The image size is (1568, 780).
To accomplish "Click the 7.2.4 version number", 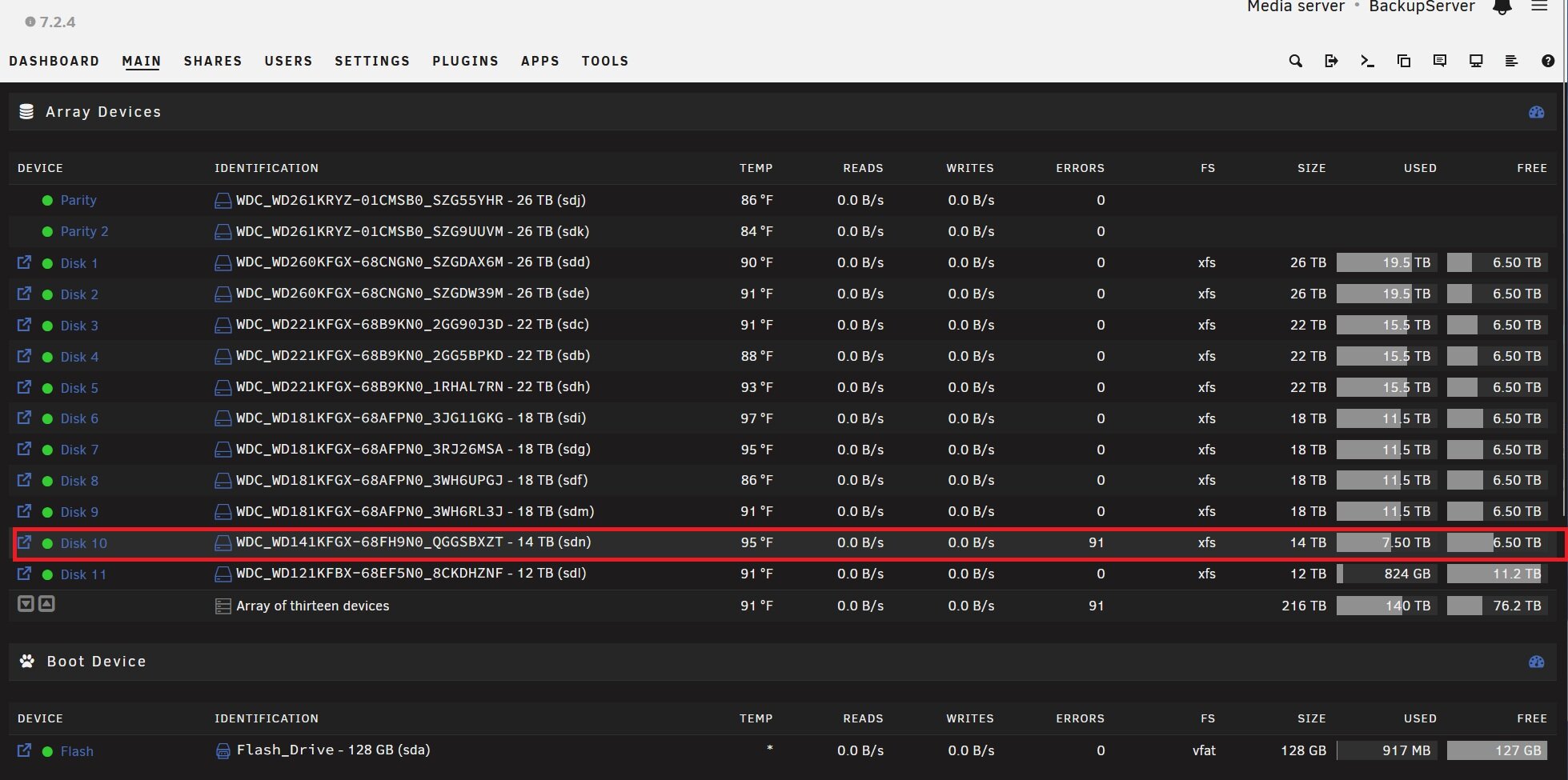I will click(x=58, y=22).
